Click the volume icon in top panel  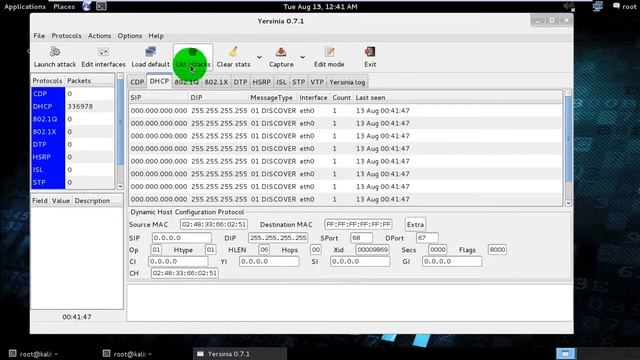click(x=569, y=7)
